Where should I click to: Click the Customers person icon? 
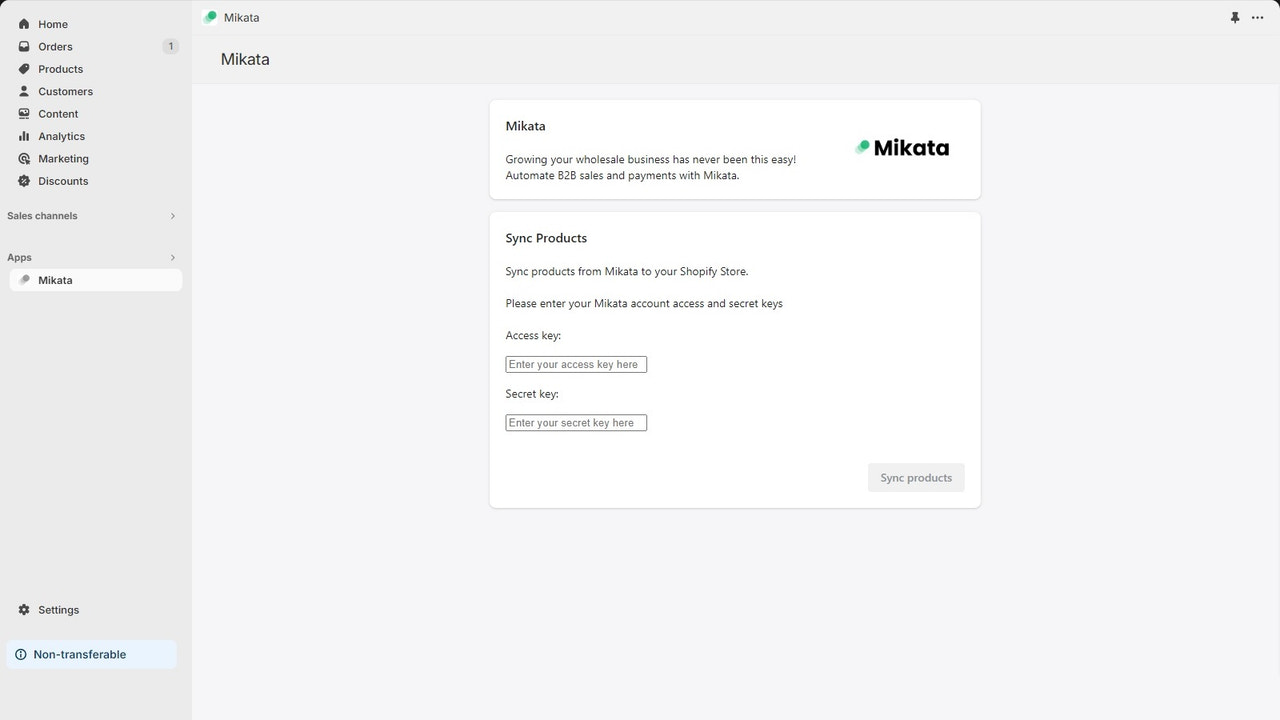(x=24, y=91)
